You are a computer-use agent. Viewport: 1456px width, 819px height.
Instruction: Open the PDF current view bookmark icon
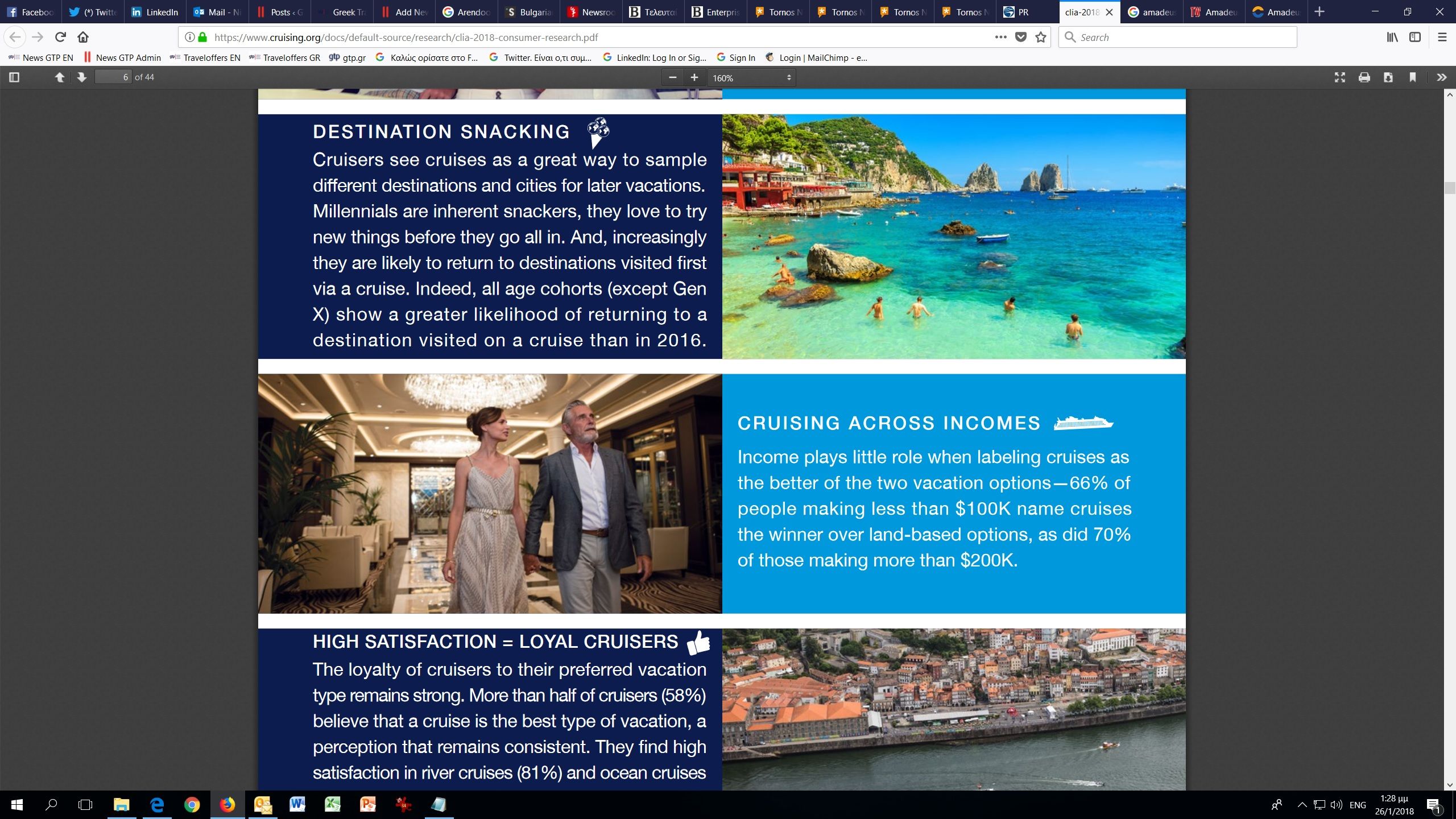point(1412,77)
